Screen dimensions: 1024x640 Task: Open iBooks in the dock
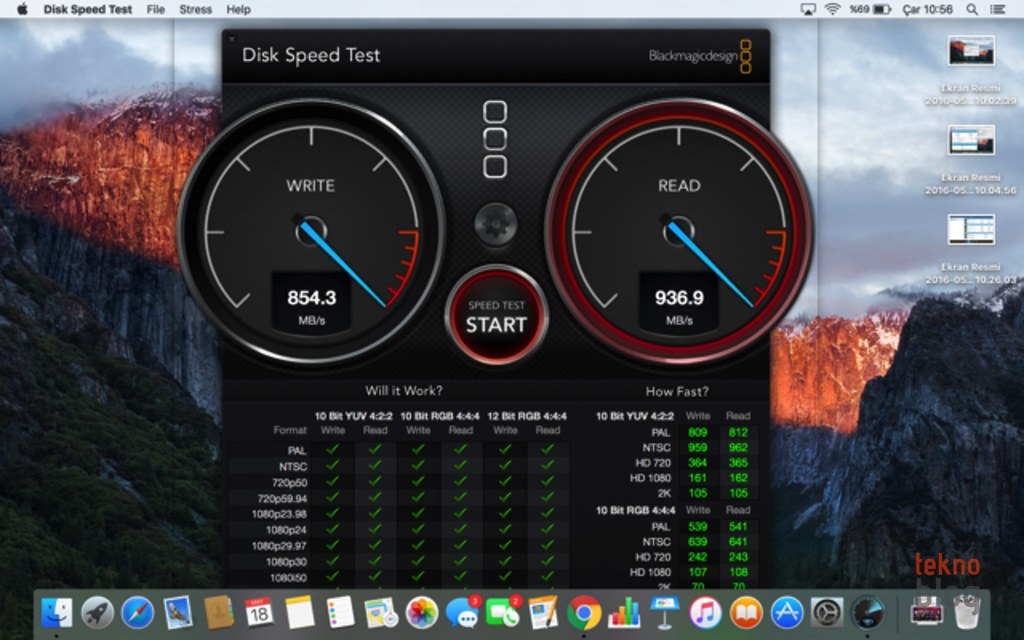(746, 613)
